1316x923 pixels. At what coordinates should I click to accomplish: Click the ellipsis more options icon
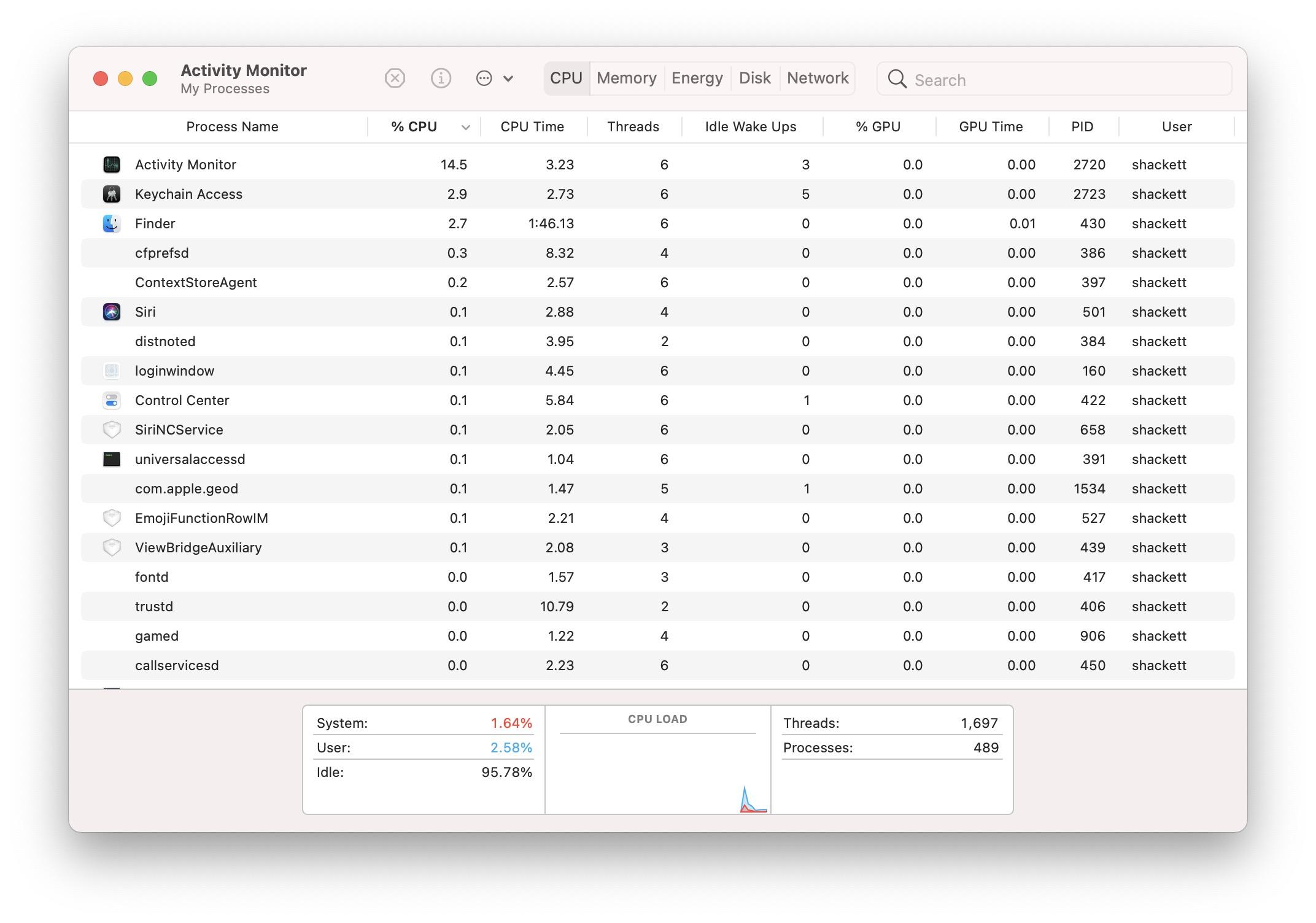pyautogui.click(x=484, y=79)
